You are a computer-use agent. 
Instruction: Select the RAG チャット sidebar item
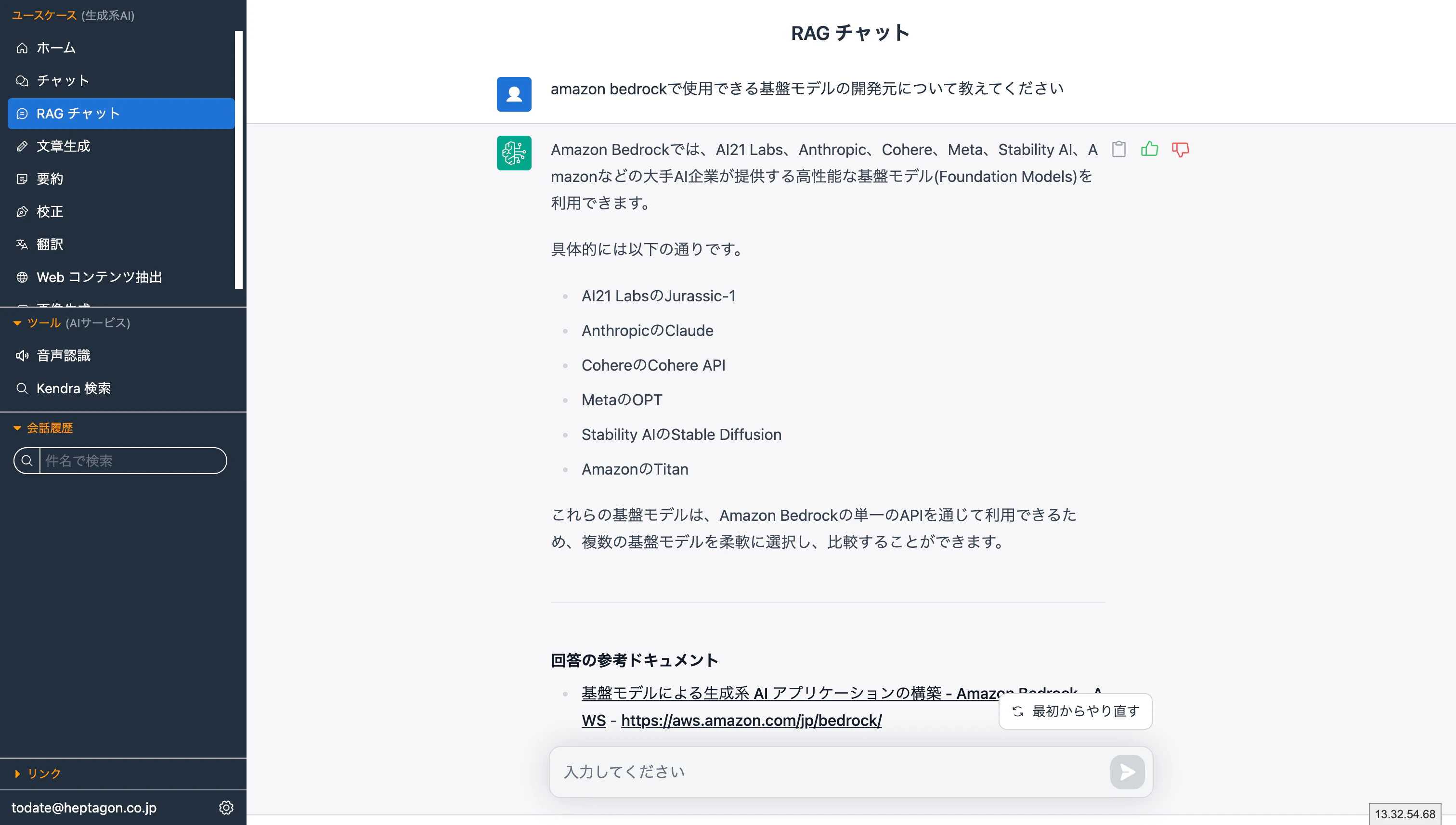121,113
